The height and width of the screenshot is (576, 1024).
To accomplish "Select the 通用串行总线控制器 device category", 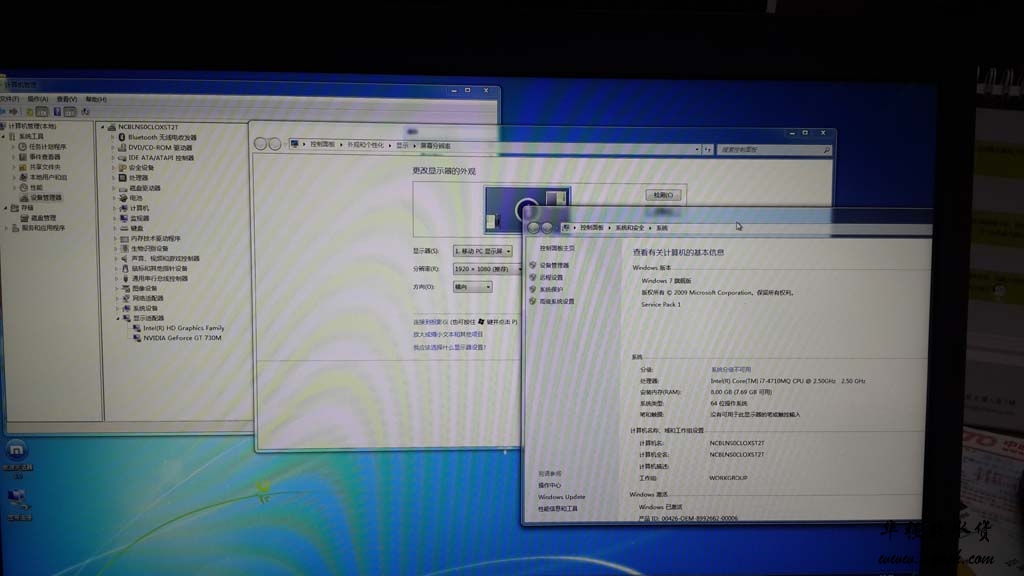I will click(160, 278).
